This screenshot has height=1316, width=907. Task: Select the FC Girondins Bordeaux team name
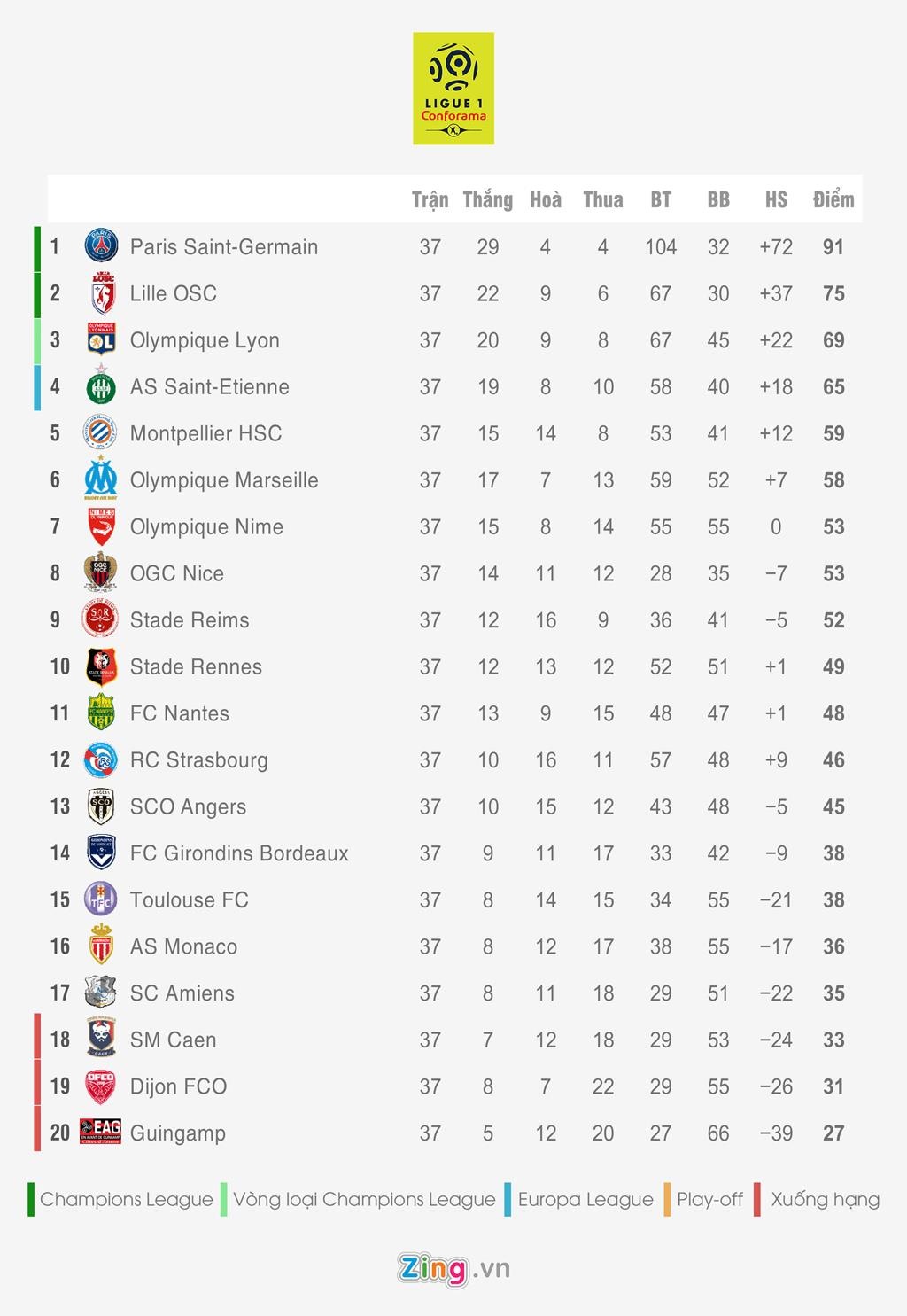click(x=239, y=853)
